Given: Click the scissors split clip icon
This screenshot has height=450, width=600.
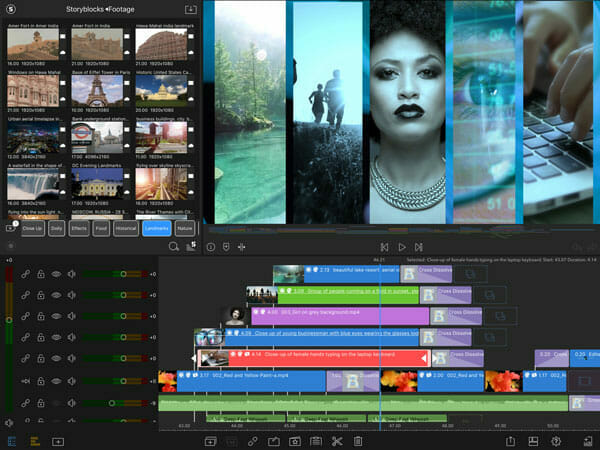Looking at the screenshot, I should point(337,441).
